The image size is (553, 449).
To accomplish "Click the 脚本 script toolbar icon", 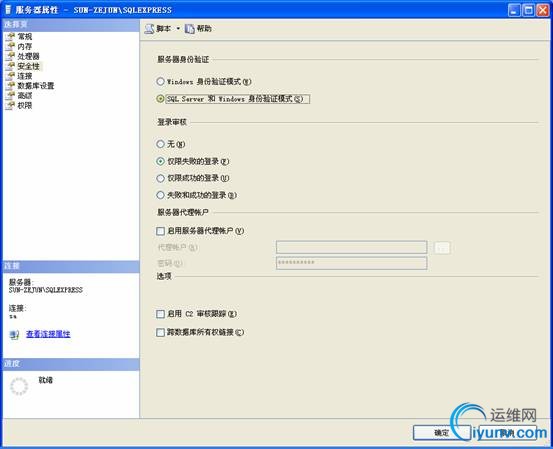I will (x=149, y=29).
